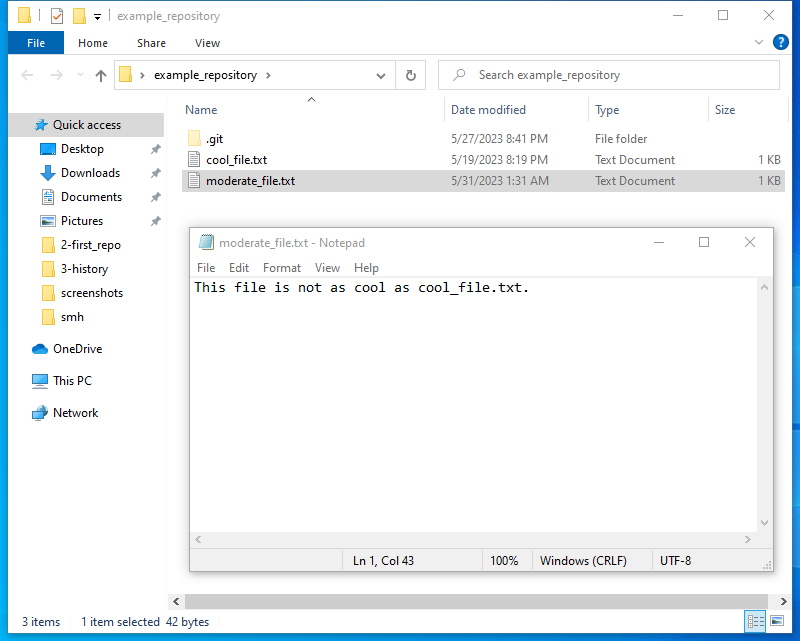
Task: Open Downloads in the navigation pane
Action: [x=90, y=173]
